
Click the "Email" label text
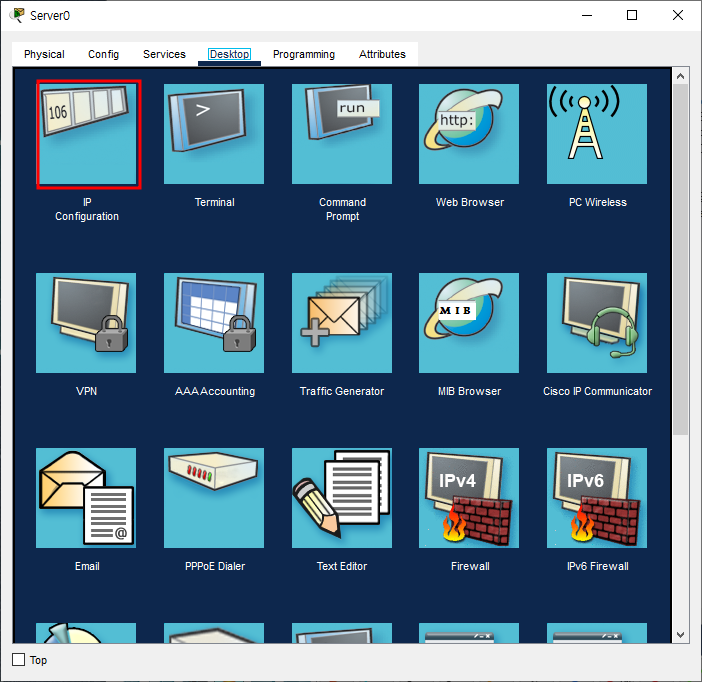(x=87, y=566)
